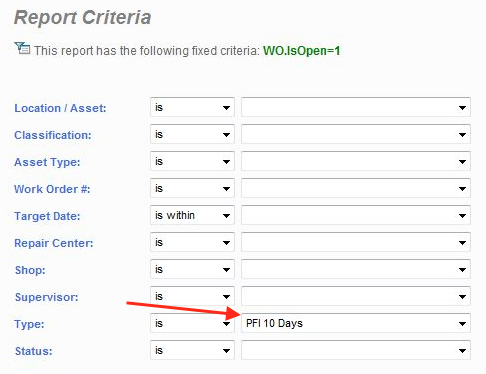
Task: Open the Supervisor value dropdown
Action: [x=356, y=296]
